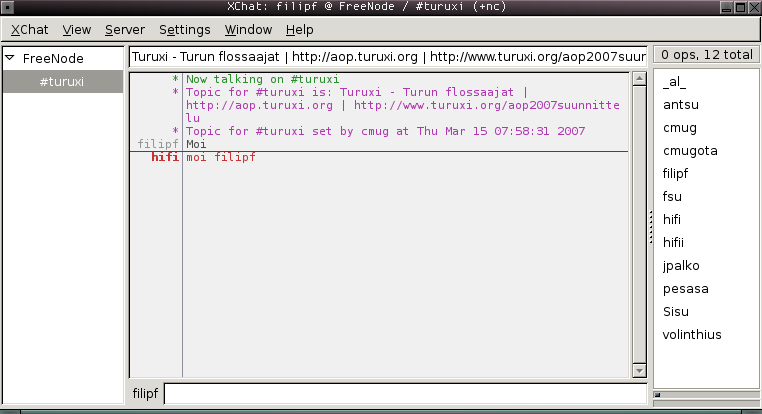
Task: Open the View menu
Action: (x=77, y=30)
